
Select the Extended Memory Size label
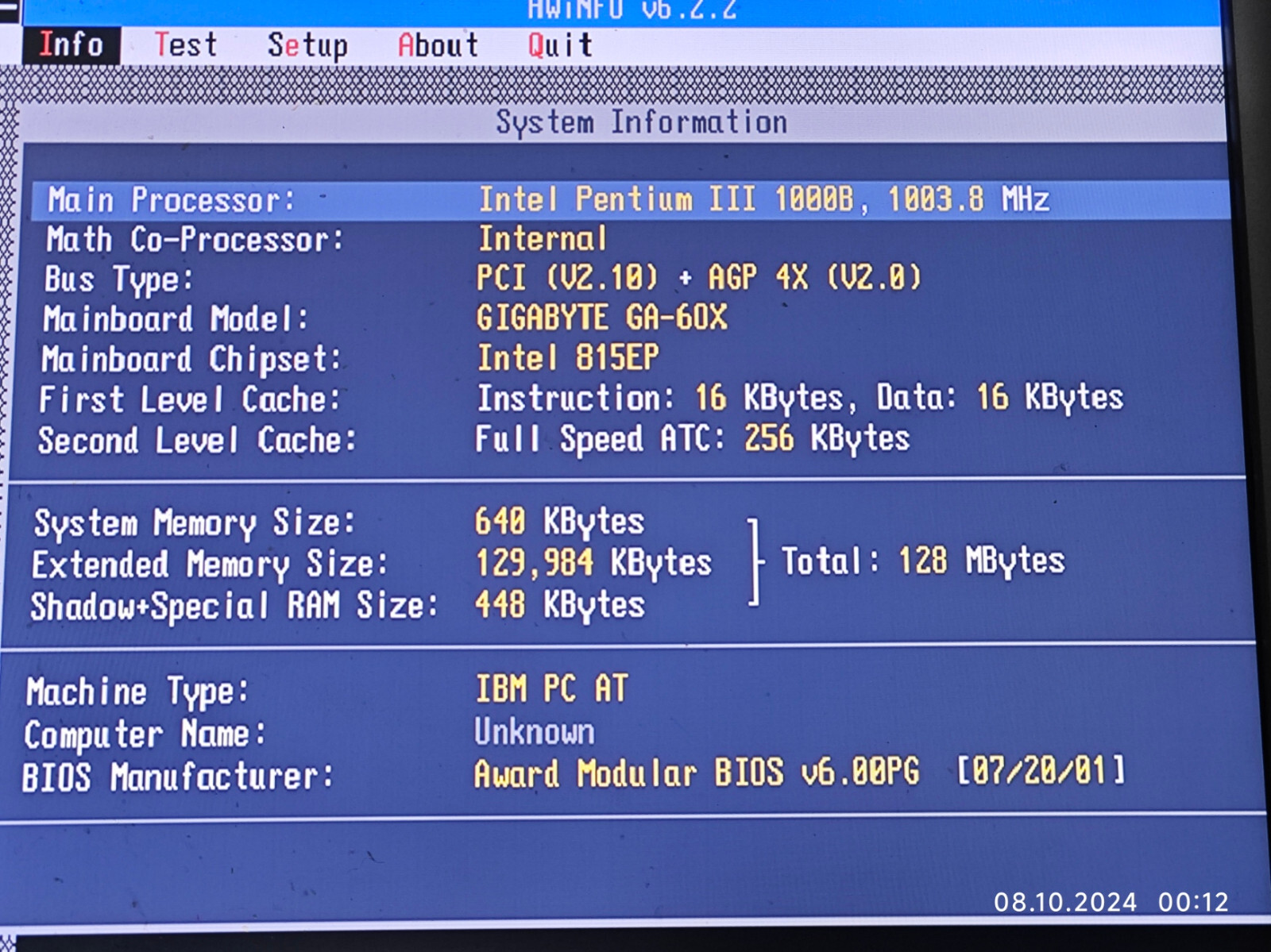pos(210,565)
